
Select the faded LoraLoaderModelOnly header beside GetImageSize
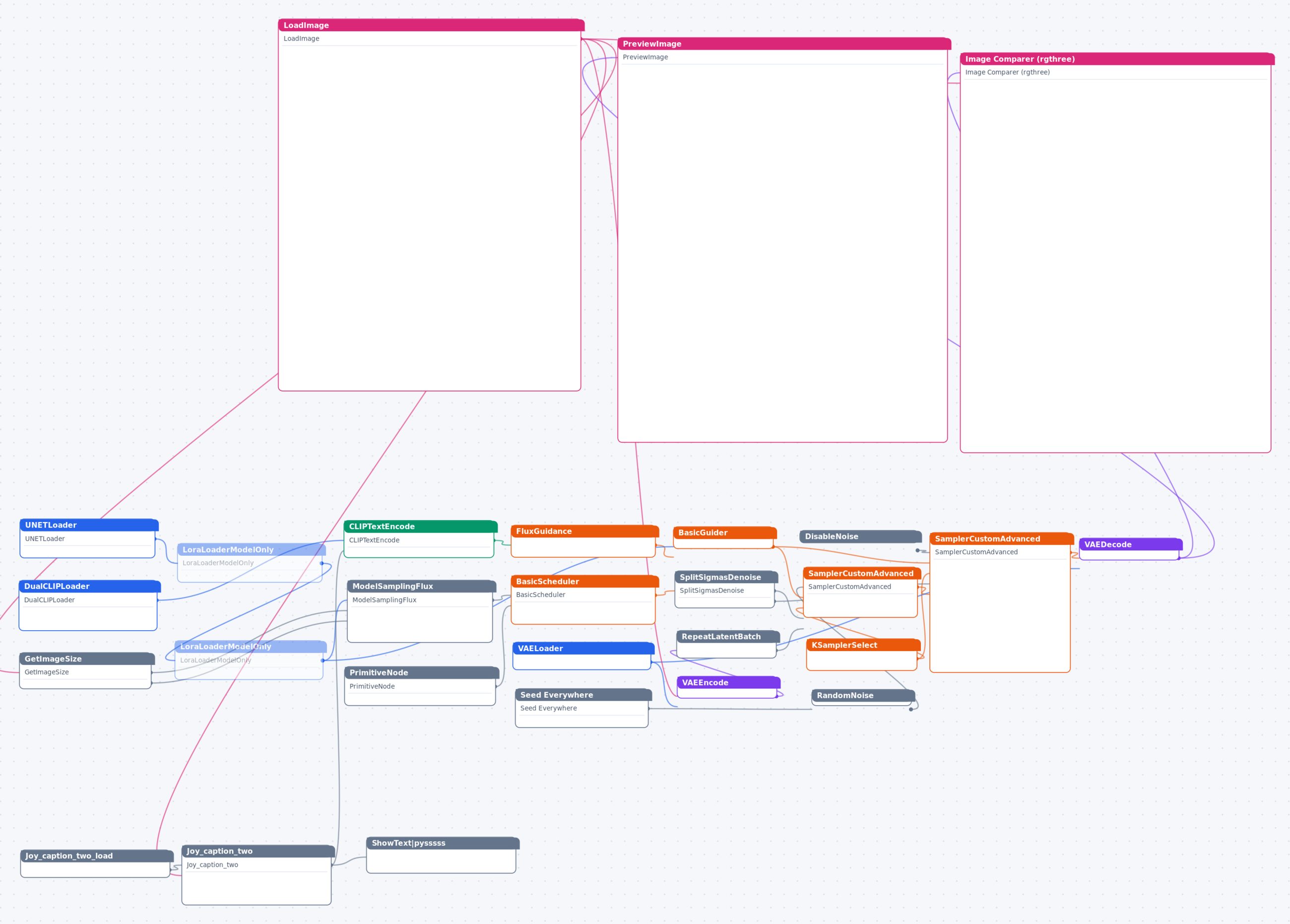251,646
